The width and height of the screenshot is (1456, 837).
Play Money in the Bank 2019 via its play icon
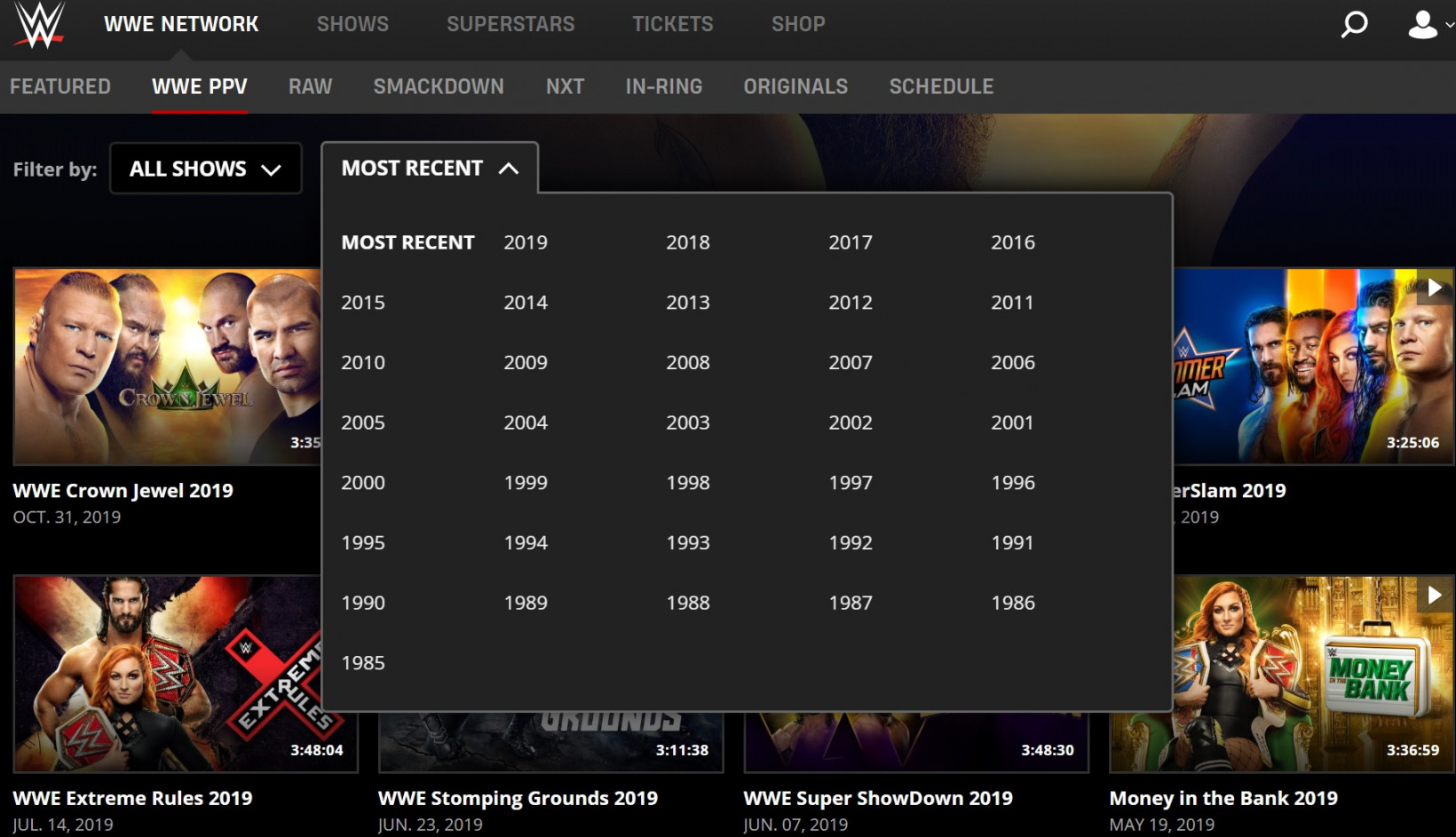(1435, 596)
